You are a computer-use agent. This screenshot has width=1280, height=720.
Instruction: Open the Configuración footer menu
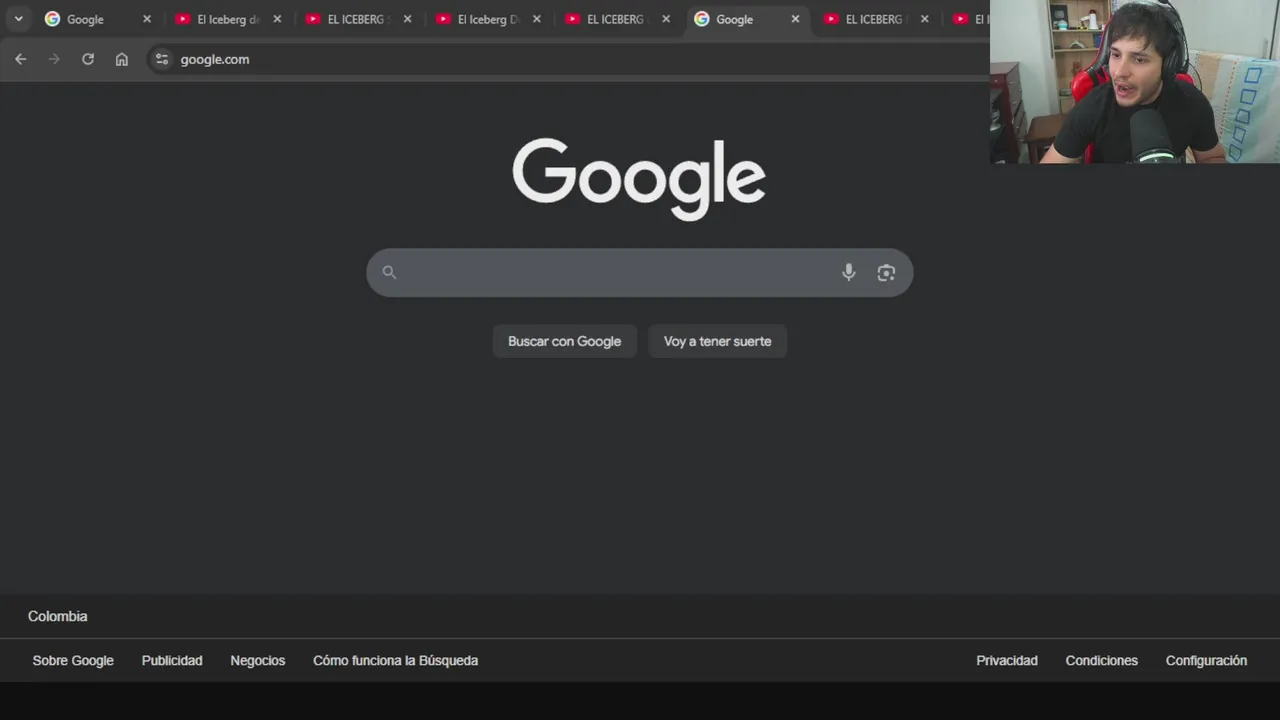[1206, 660]
